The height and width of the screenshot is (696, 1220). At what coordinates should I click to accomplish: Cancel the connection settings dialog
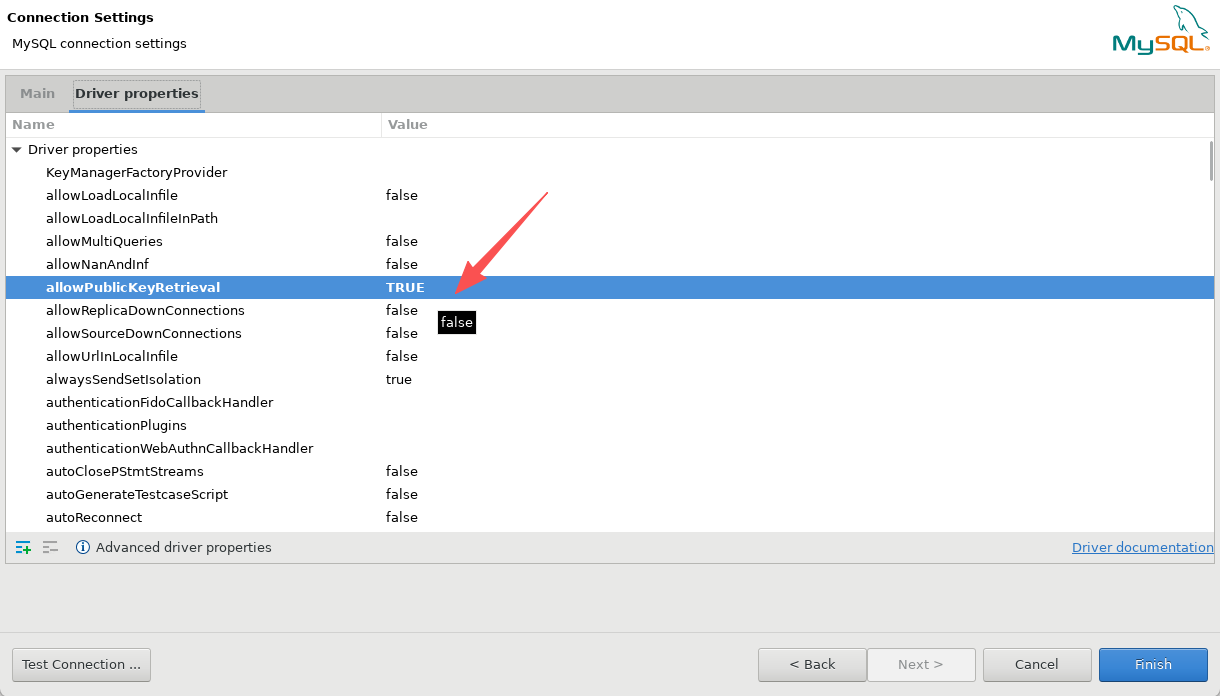click(1036, 664)
